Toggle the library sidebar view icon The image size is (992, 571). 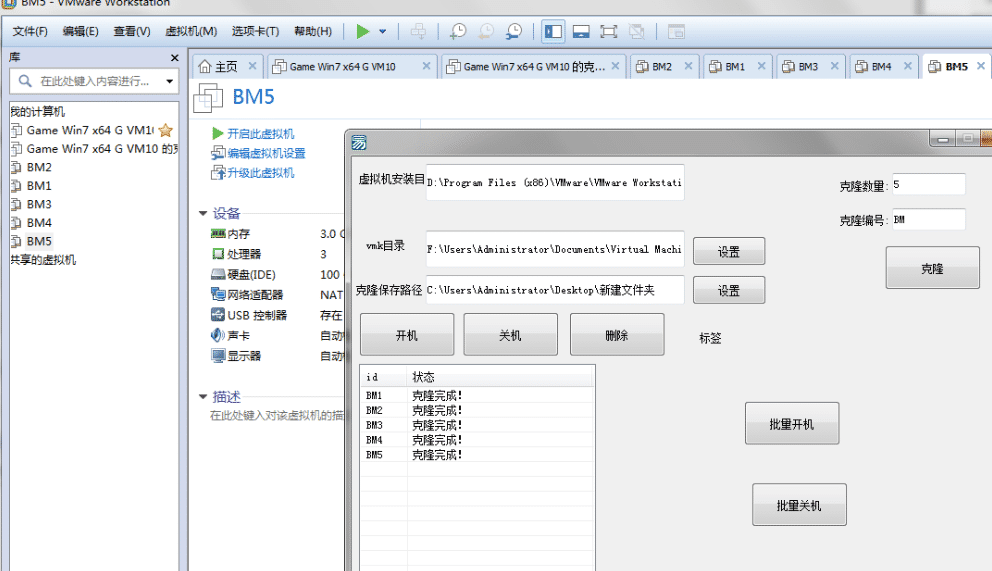click(554, 32)
